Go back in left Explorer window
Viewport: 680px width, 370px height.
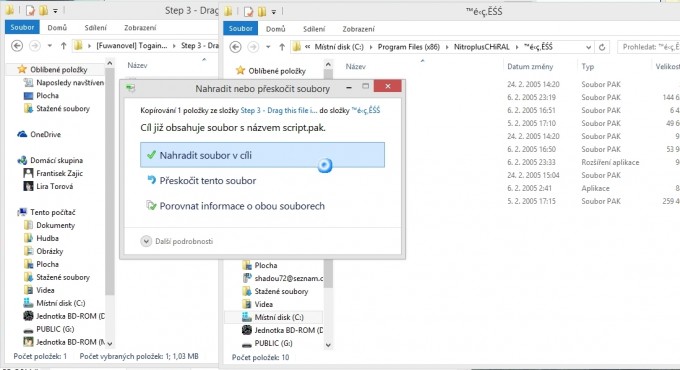[17, 46]
